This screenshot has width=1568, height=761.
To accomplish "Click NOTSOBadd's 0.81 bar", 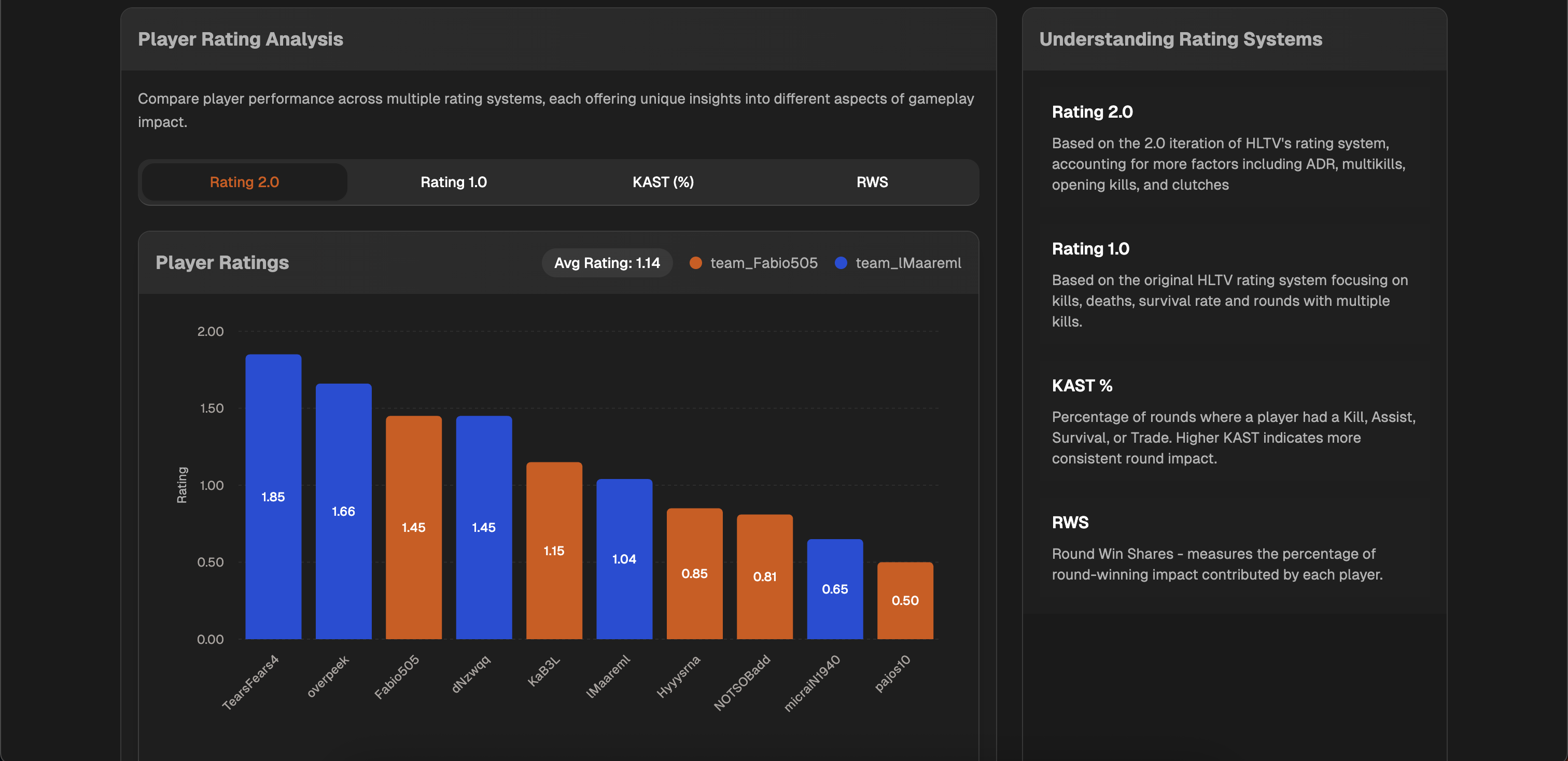I will (764, 576).
